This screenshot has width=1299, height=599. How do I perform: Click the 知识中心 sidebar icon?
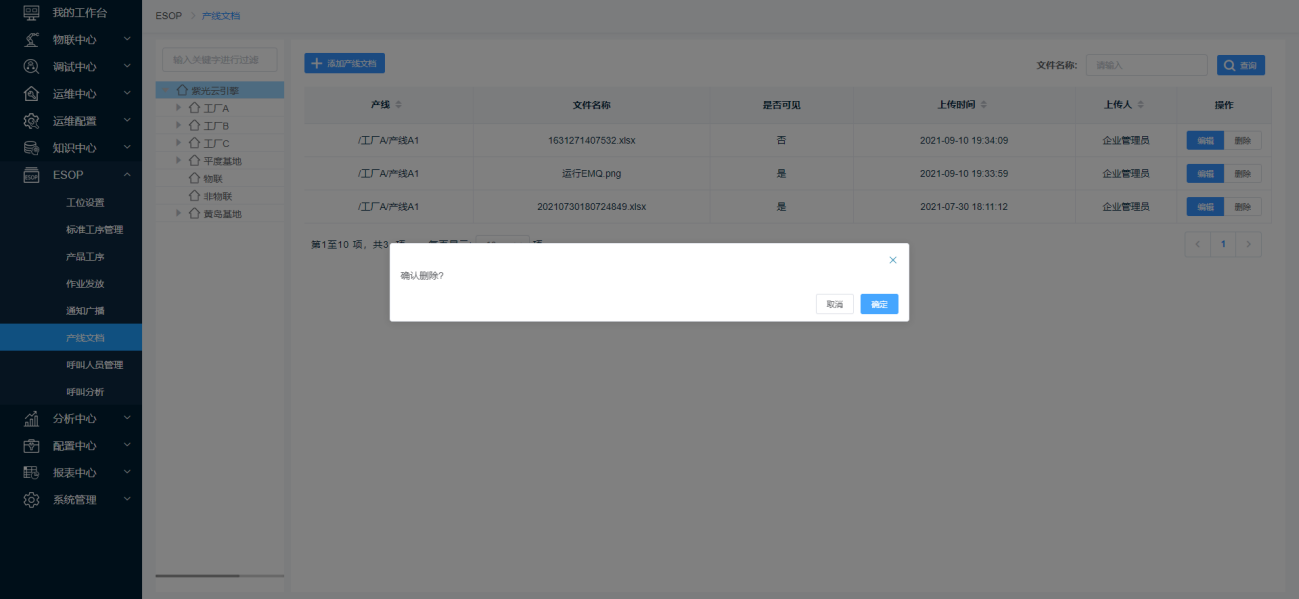point(31,148)
